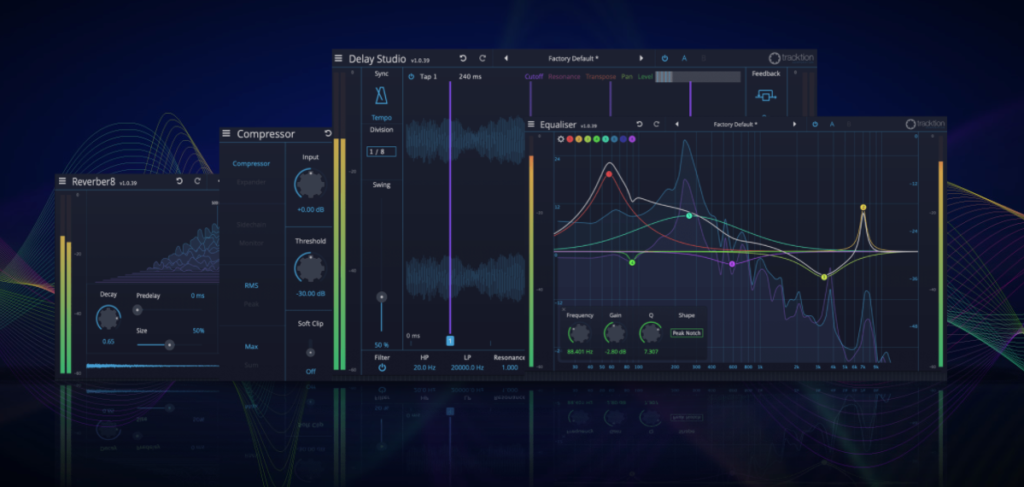Screen dimensions: 1024x487
Task: Open Delay Studio Factory Default preset name
Action: (573, 58)
